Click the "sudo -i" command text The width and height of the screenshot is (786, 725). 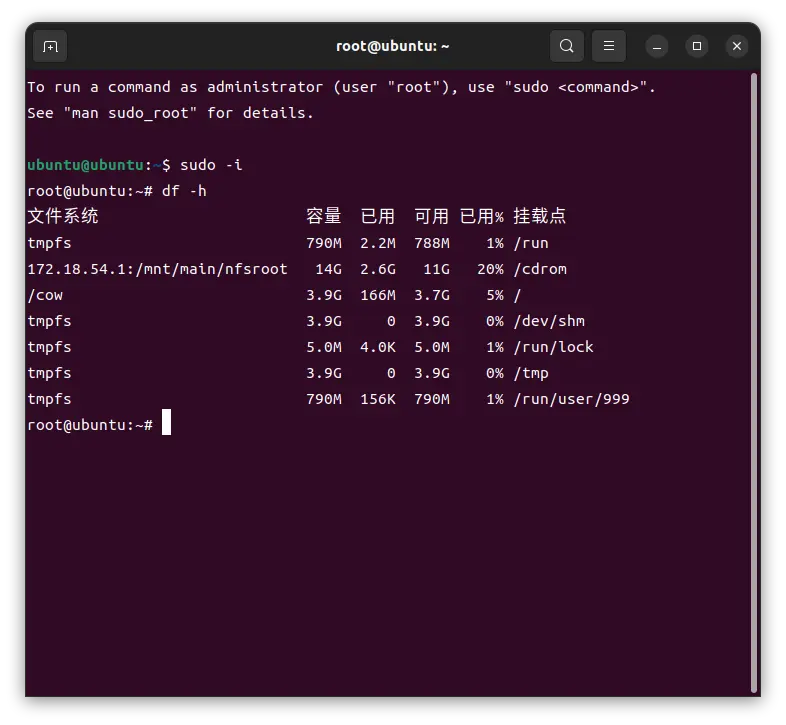click(211, 165)
